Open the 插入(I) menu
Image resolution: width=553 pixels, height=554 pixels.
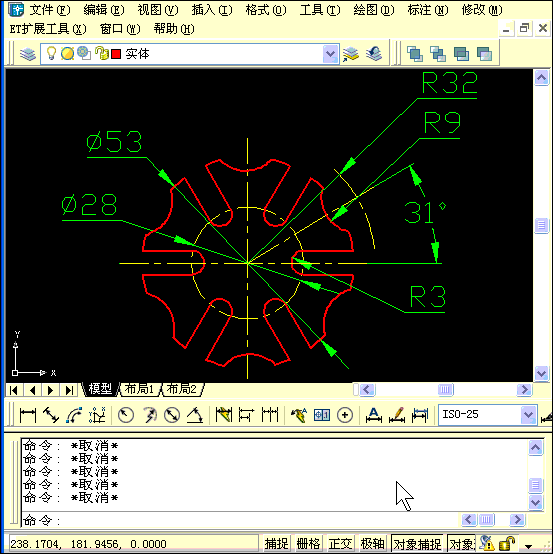pos(212,10)
